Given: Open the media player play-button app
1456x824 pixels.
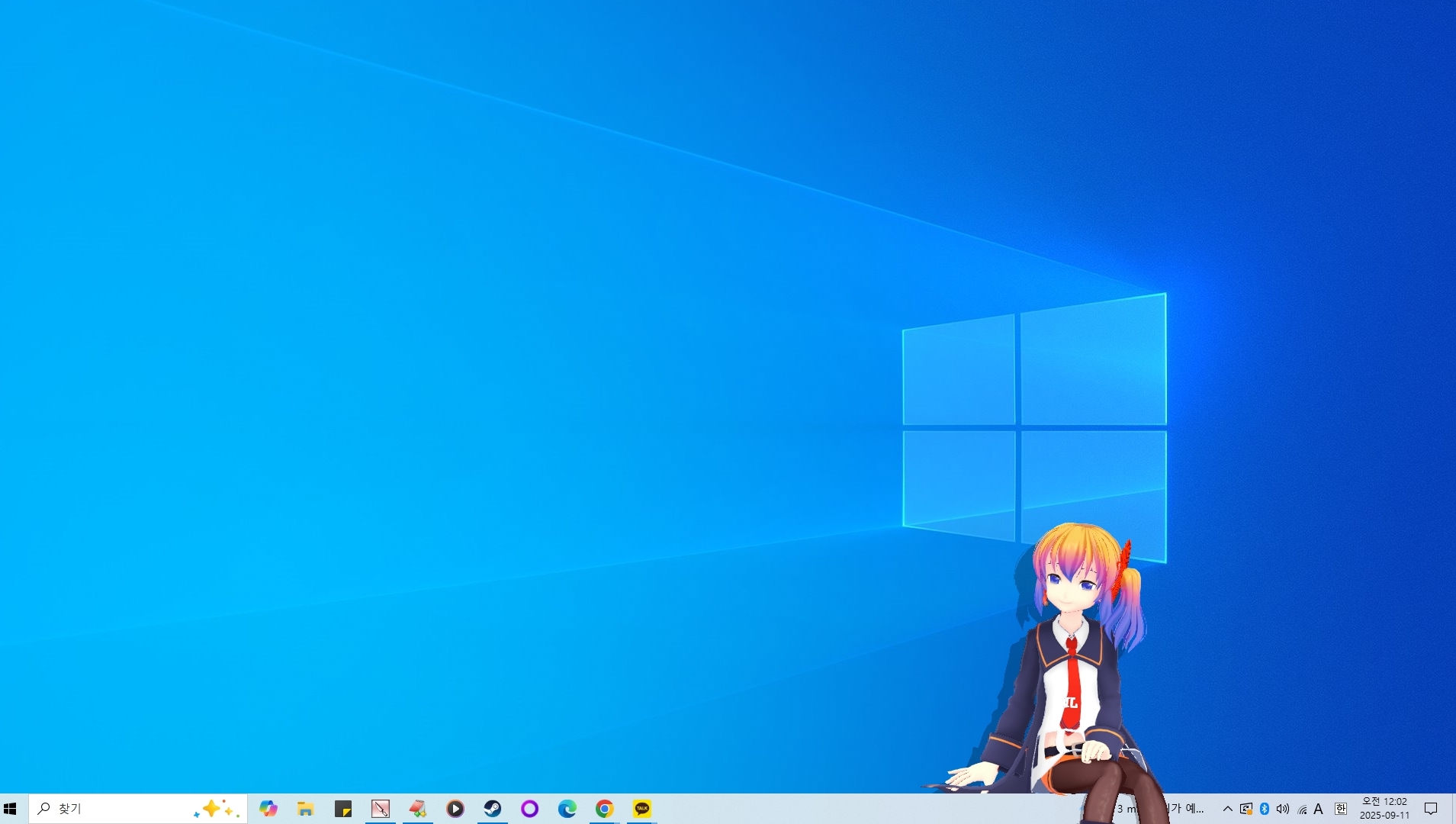Looking at the screenshot, I should (455, 809).
